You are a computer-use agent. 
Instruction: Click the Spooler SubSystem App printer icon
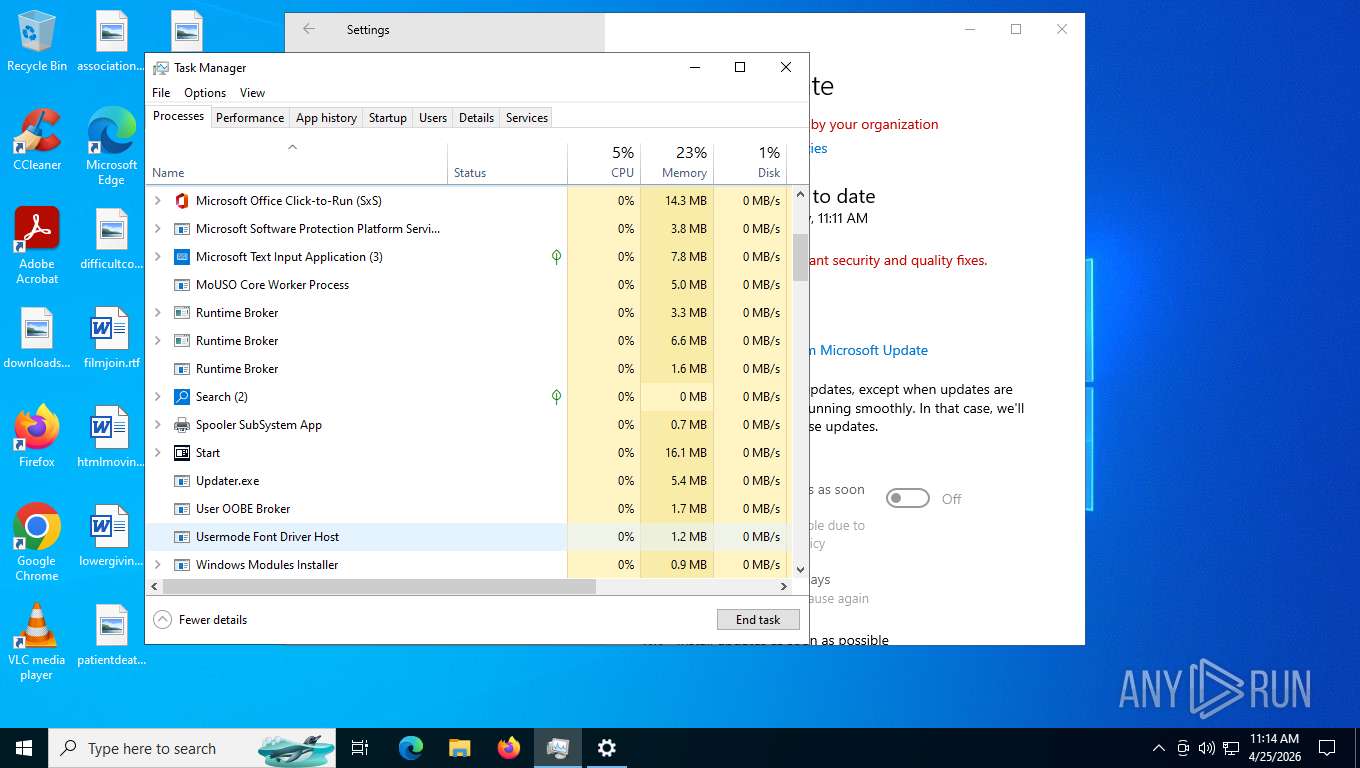(x=182, y=425)
